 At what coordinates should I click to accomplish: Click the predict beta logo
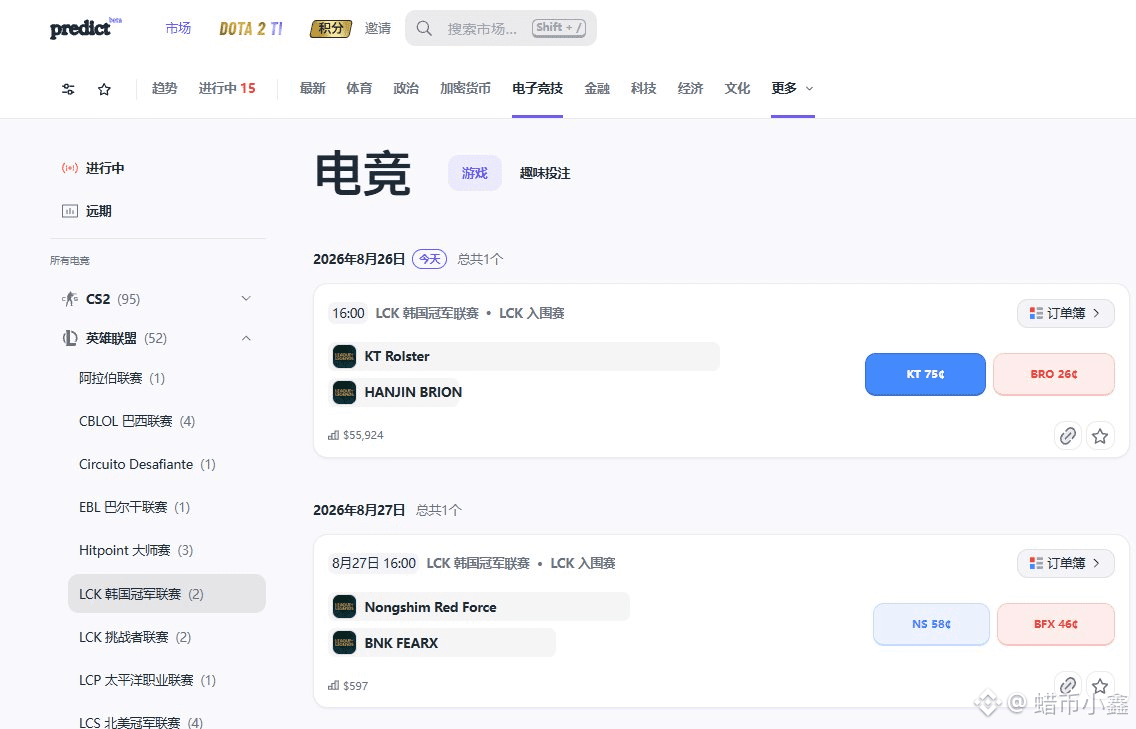tap(85, 28)
